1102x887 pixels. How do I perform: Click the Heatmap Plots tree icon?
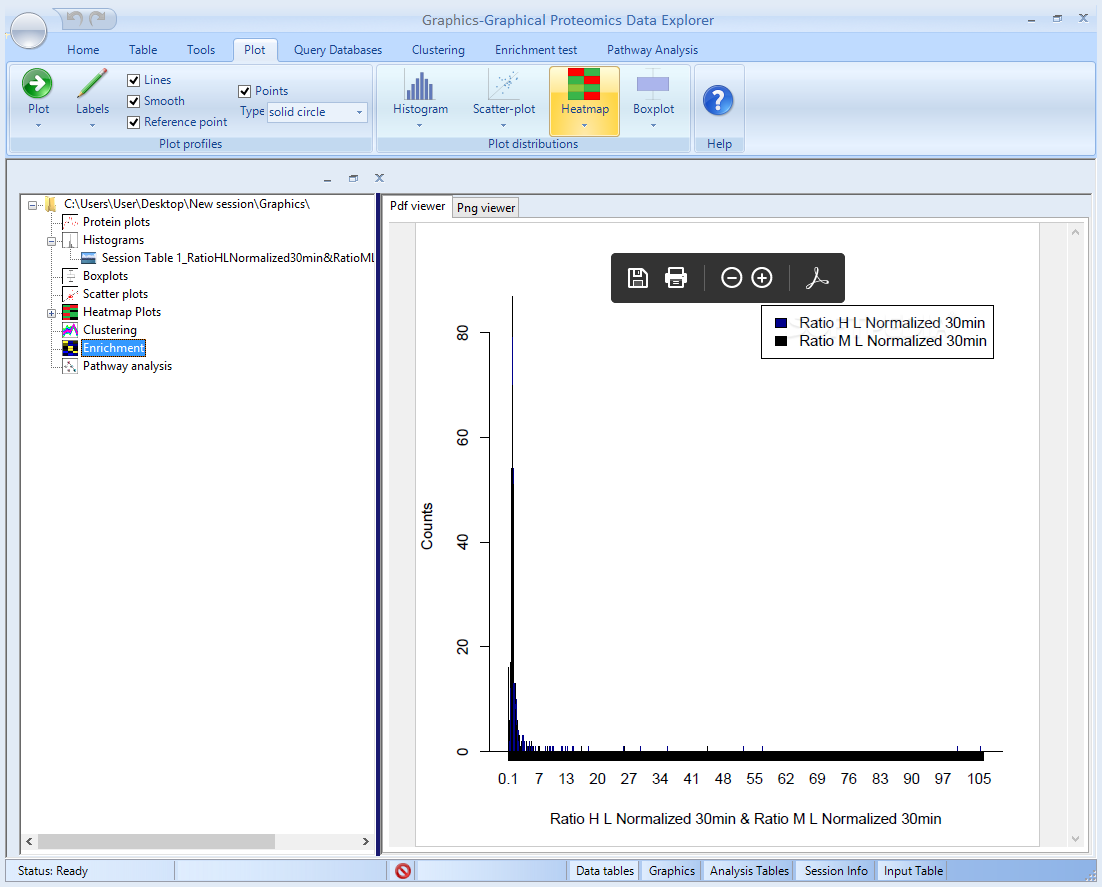pos(70,312)
